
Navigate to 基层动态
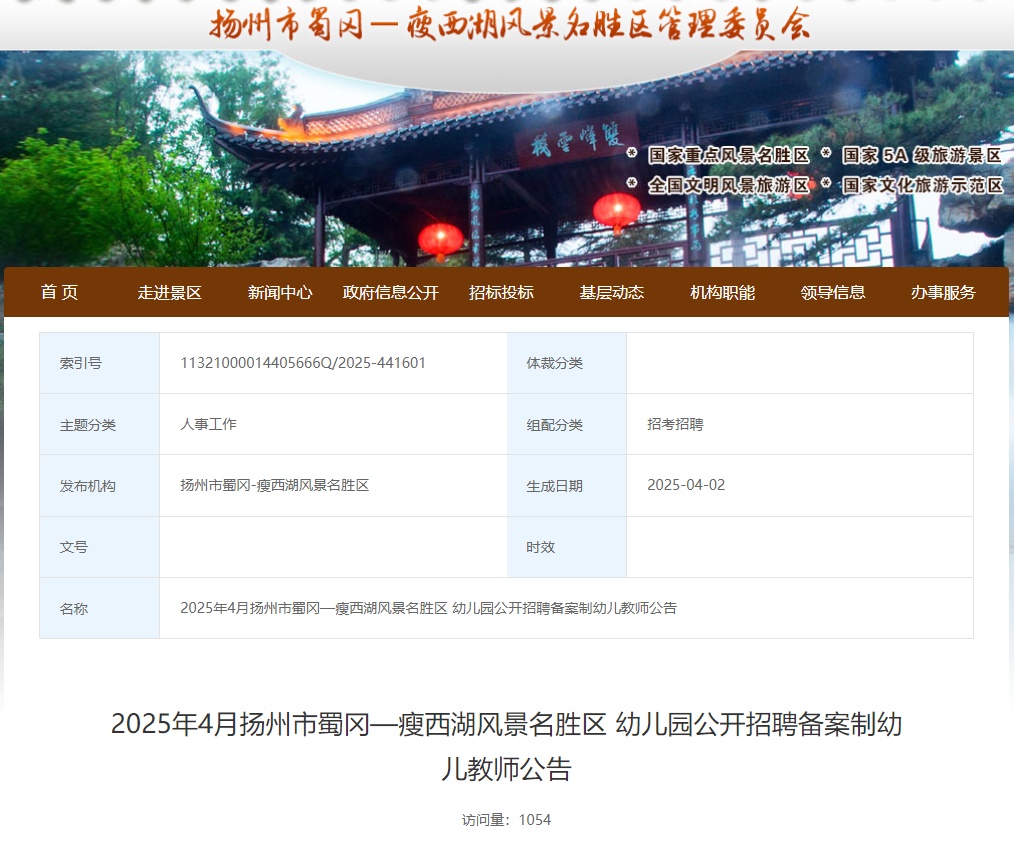(612, 292)
